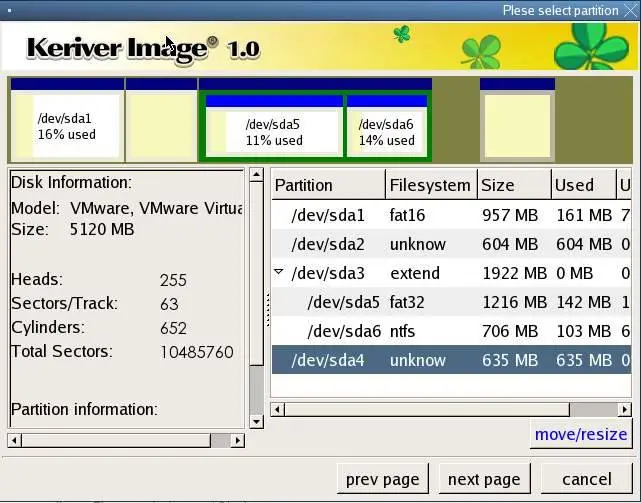Select the /dev/sda3 extend row
The image size is (641, 503).
coord(451,273)
